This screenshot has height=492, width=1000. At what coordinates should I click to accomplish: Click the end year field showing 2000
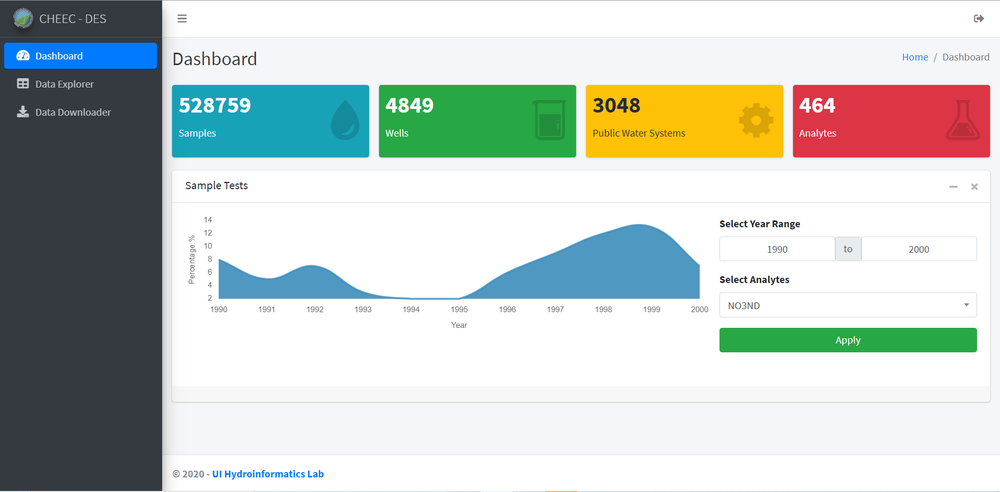click(918, 249)
